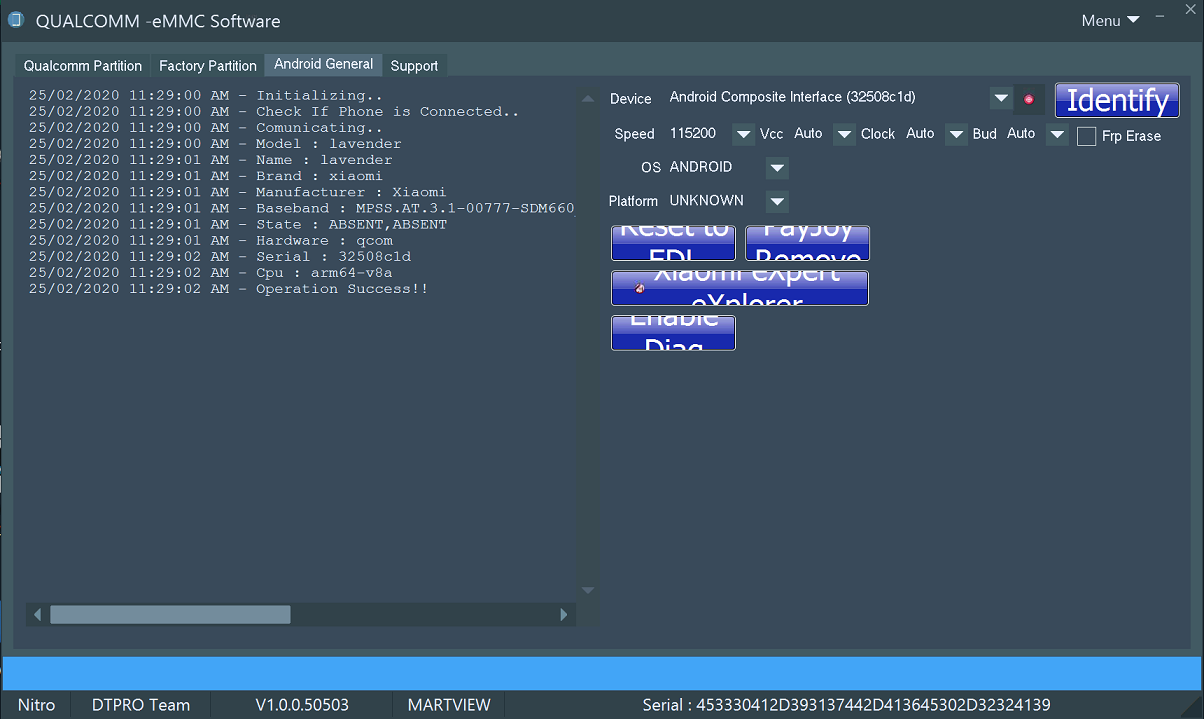Click the "QUALCOMM -eMMC Software" window title
This screenshot has height=719, width=1204.
click(158, 21)
